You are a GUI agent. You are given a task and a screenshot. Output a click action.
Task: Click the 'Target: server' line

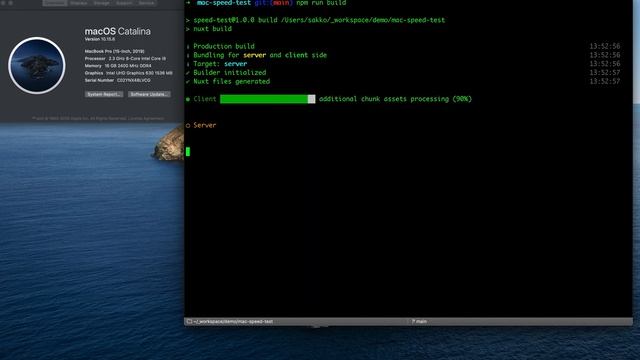click(x=220, y=64)
